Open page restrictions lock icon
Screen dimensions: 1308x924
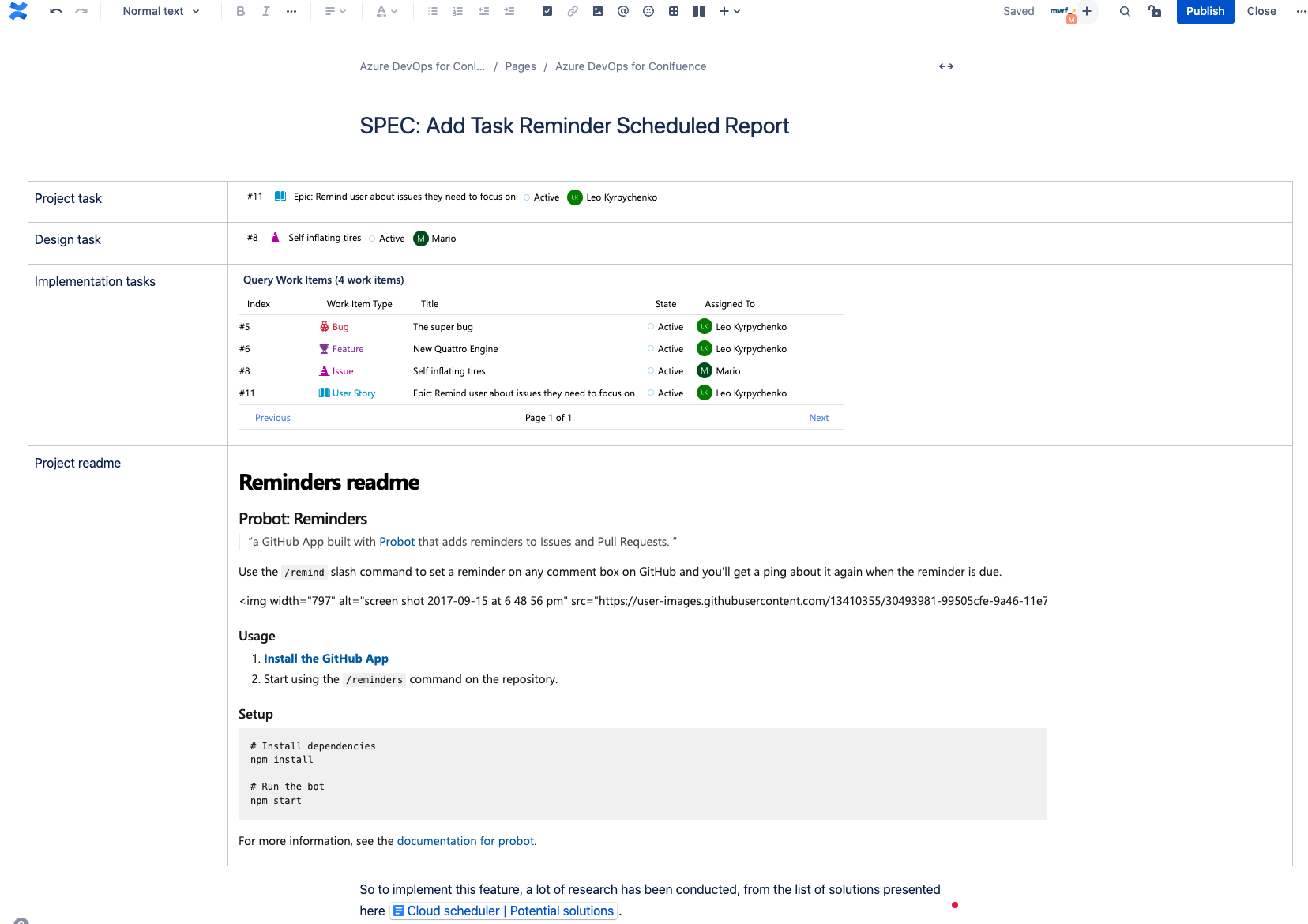(1155, 11)
